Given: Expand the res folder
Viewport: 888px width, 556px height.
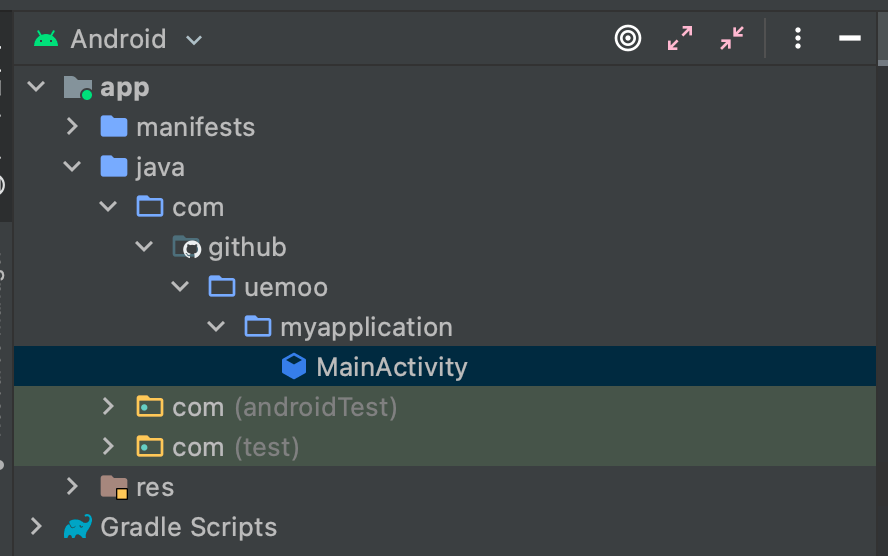Looking at the screenshot, I should tap(72, 486).
